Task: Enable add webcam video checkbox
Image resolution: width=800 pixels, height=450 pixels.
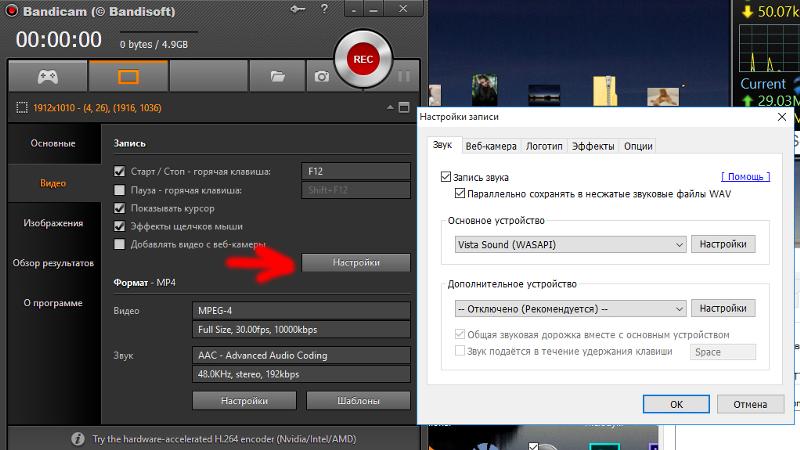Action: (x=119, y=244)
